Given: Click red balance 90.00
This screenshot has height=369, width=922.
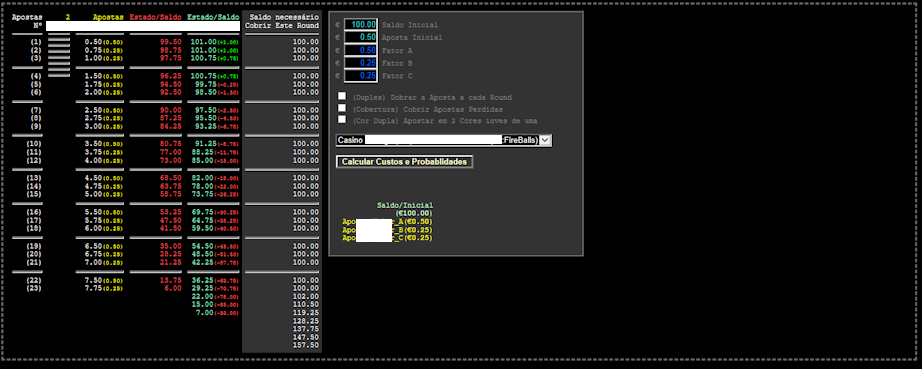Looking at the screenshot, I should point(171,110).
